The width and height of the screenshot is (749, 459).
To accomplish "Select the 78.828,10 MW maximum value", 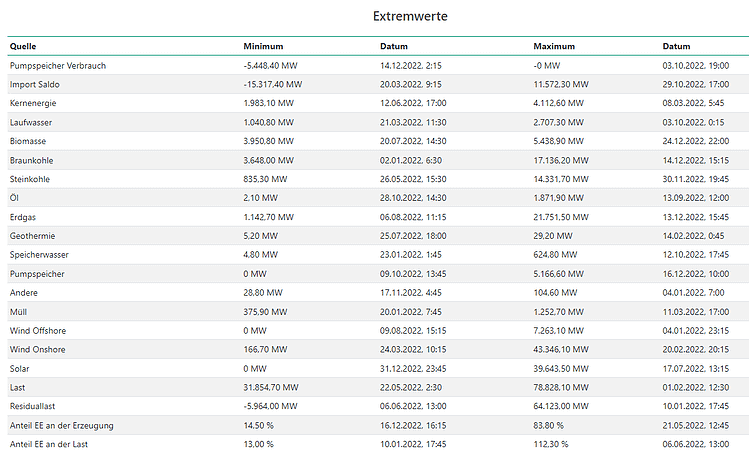I will coord(561,387).
